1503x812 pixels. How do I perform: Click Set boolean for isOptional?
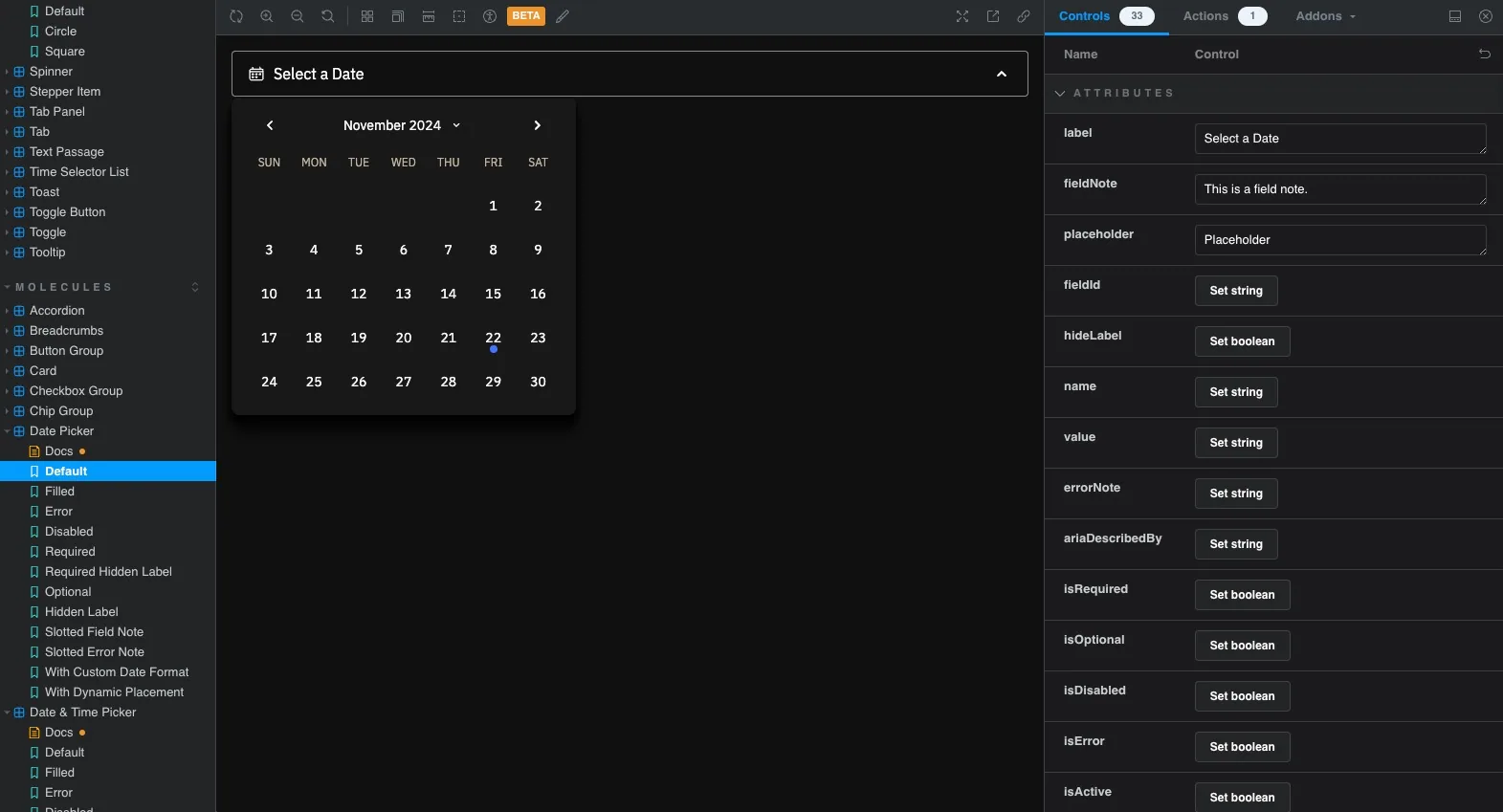(x=1242, y=646)
